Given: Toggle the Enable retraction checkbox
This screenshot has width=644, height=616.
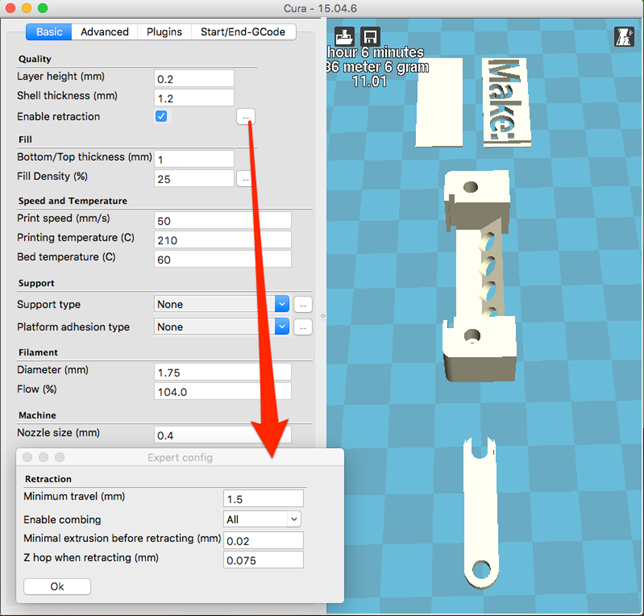Looking at the screenshot, I should coord(161,116).
